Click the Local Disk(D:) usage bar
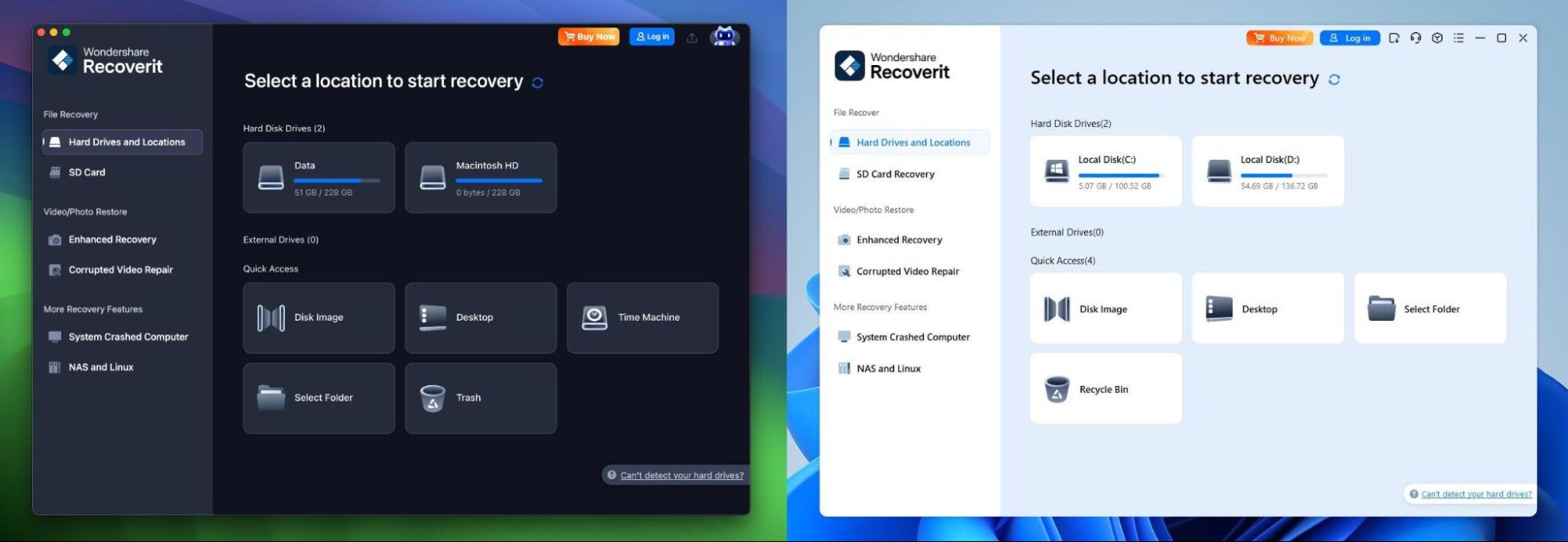The height and width of the screenshot is (542, 1568). coord(1284,175)
